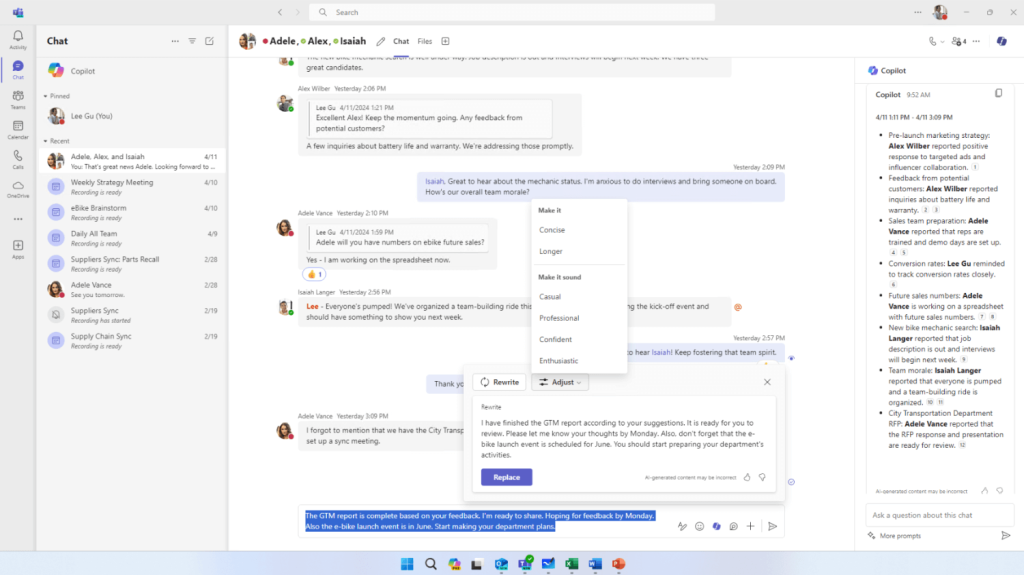Collapse the Pinned chats section
Screen dimensions: 1024x575
click(x=46, y=96)
